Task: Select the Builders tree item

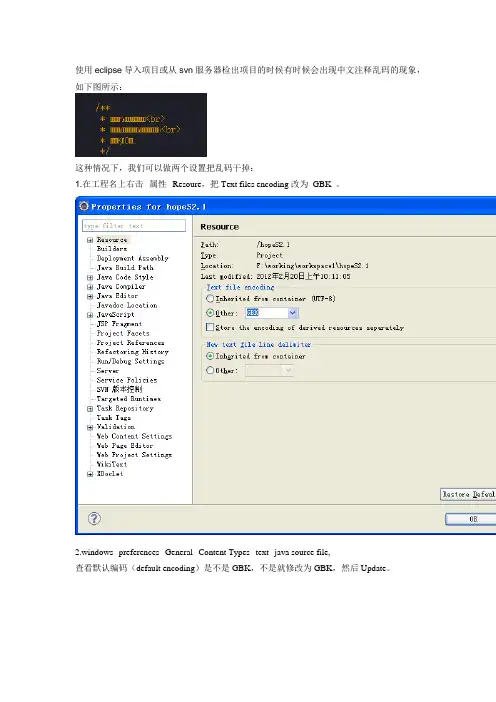Action: pos(112,248)
